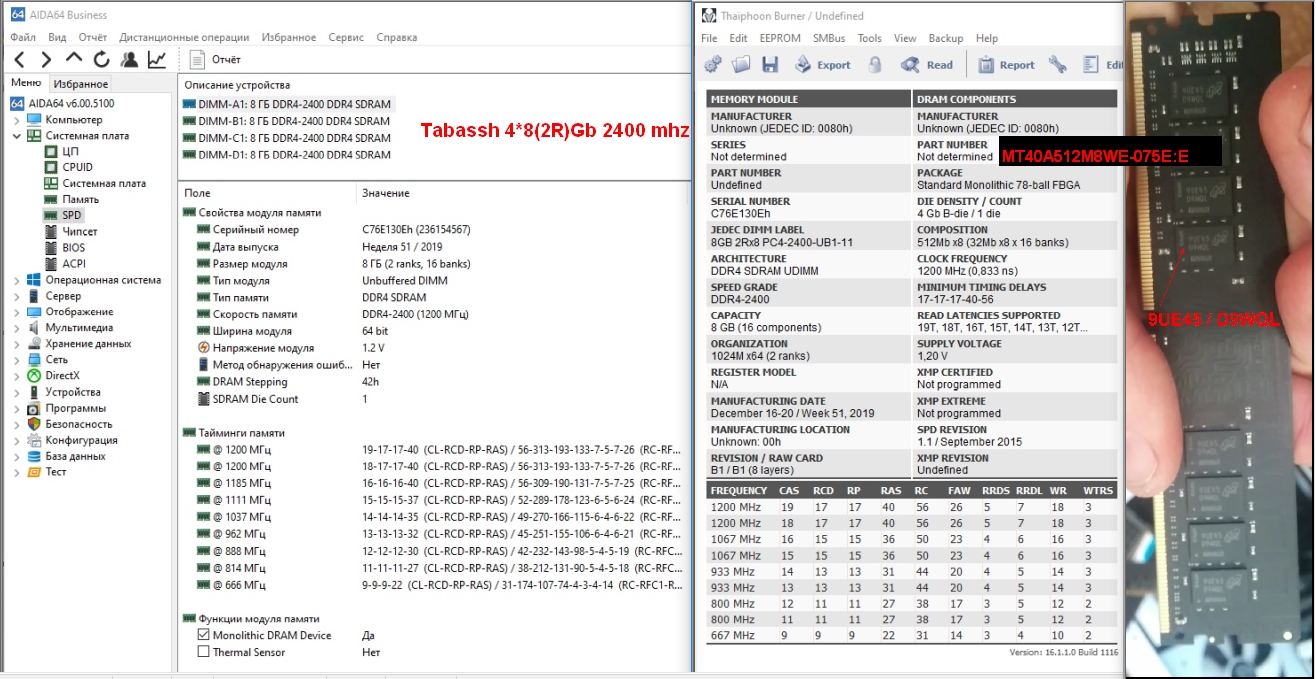Expand the Компьютер tree node
The image size is (1316, 679).
click(x=16, y=120)
